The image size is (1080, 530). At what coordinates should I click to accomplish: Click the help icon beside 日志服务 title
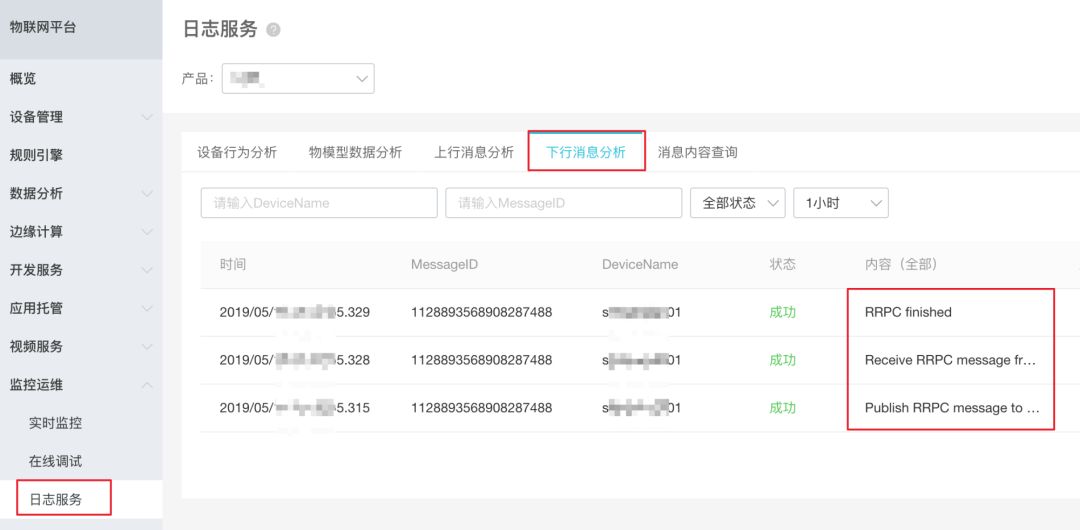pos(273,30)
